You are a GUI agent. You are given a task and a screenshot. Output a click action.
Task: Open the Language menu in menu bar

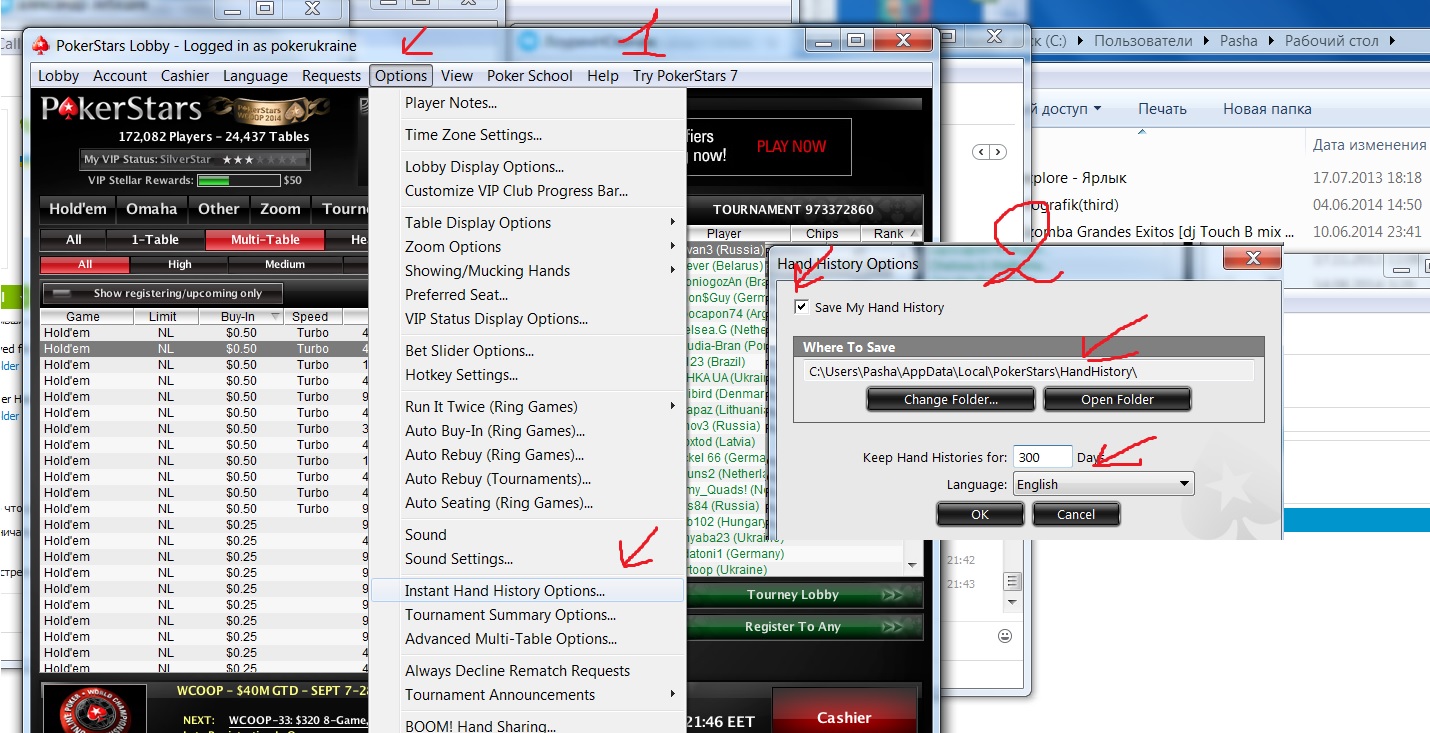[255, 76]
